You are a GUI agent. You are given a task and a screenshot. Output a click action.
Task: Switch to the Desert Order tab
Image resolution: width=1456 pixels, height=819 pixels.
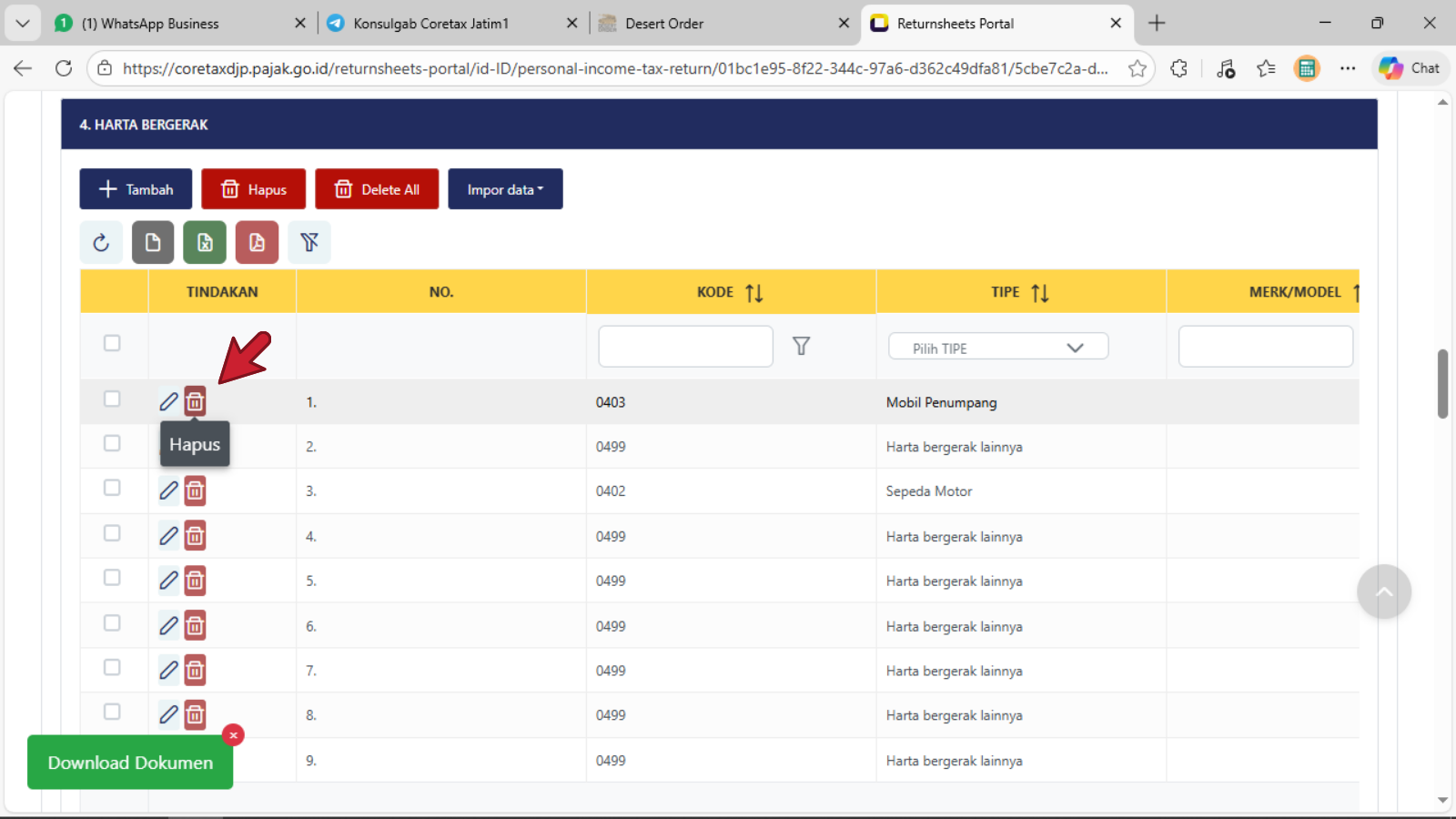(x=664, y=24)
